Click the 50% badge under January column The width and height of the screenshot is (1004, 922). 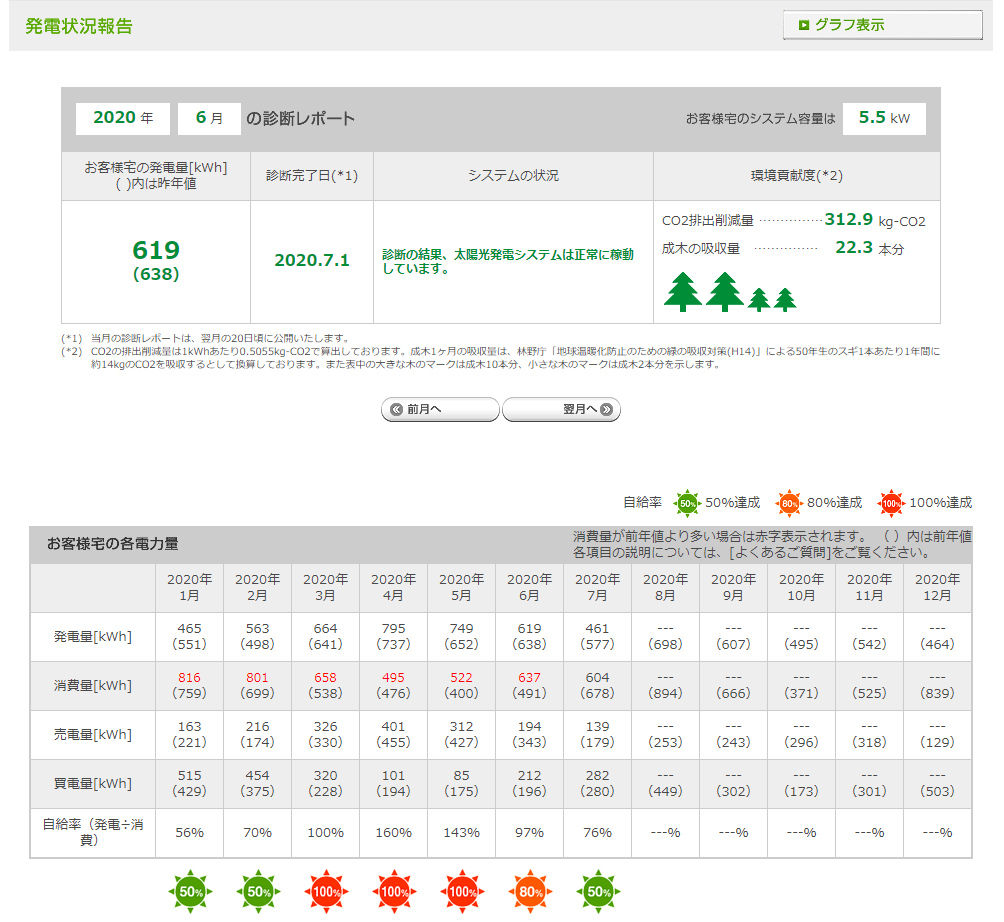click(x=190, y=891)
